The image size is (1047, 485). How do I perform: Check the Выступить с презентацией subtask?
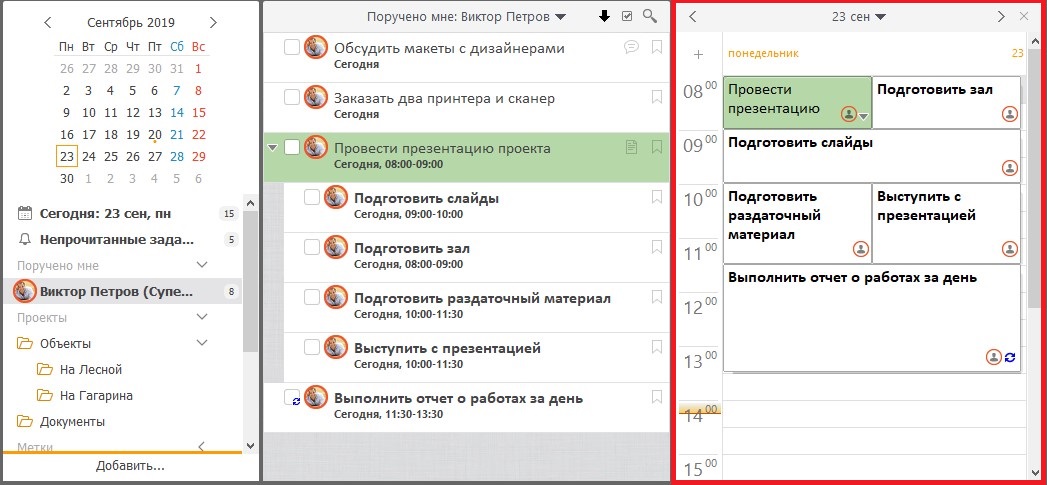tap(312, 347)
